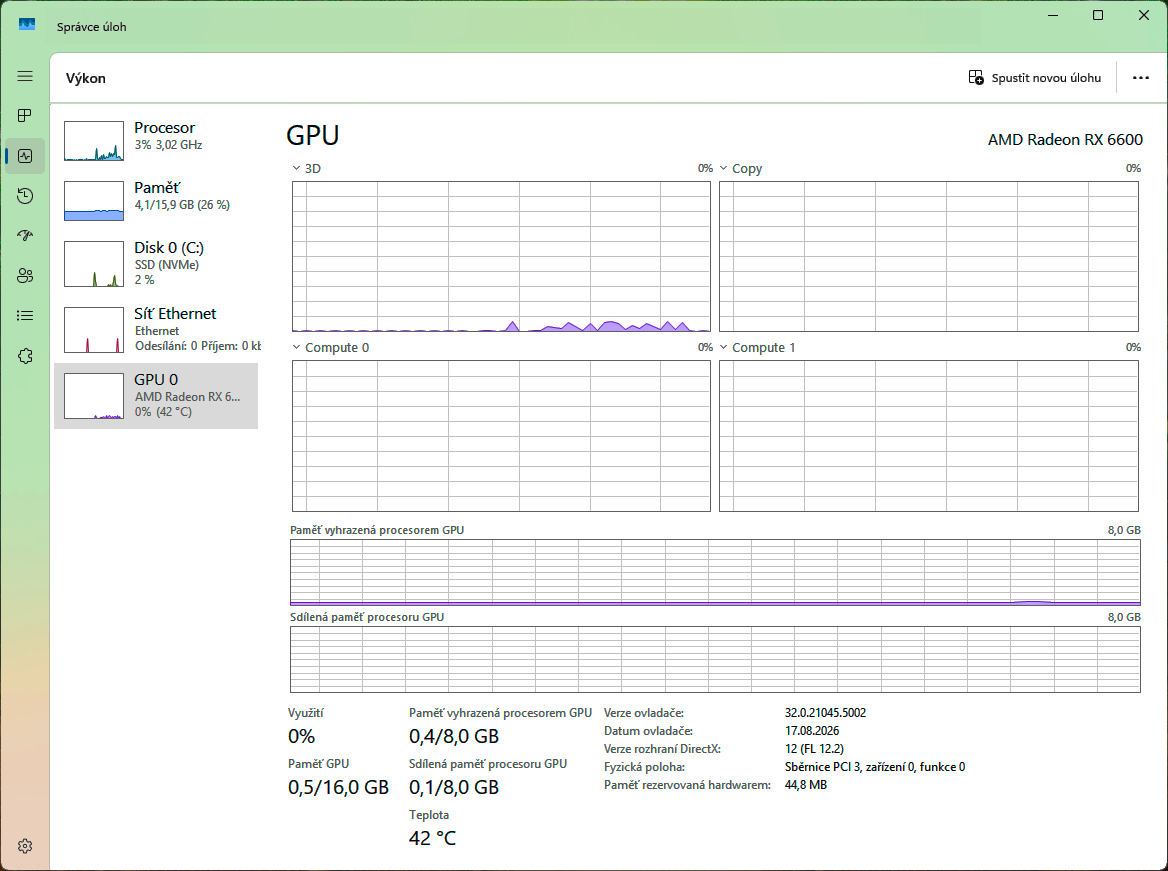The image size is (1168, 871).
Task: Open the three-dot more options menu
Action: pyautogui.click(x=1140, y=77)
